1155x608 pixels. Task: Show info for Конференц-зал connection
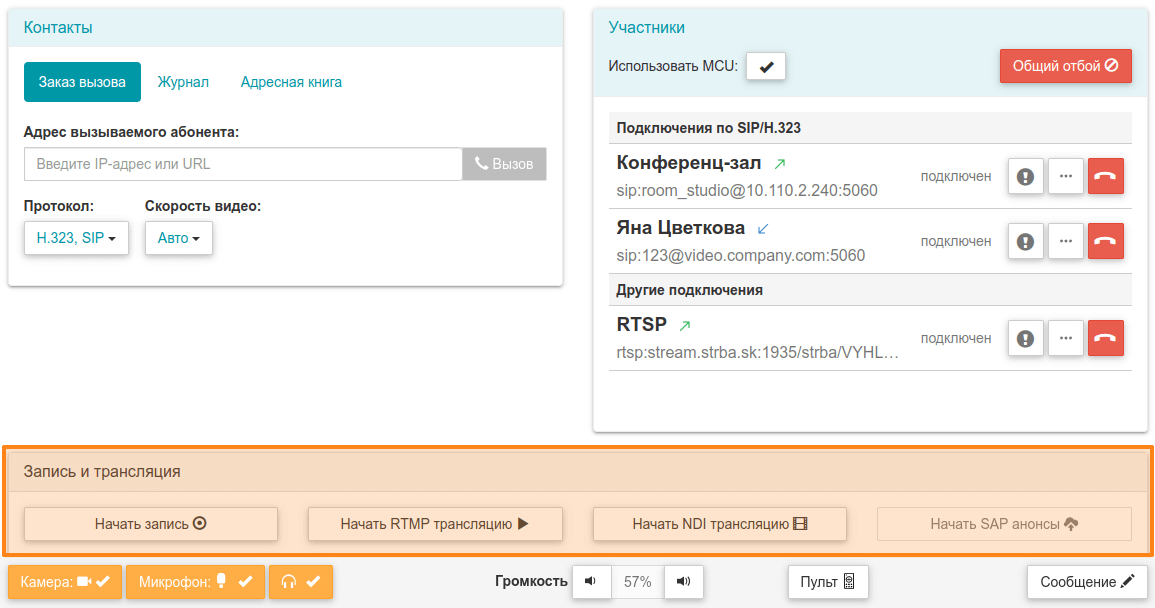[1025, 176]
